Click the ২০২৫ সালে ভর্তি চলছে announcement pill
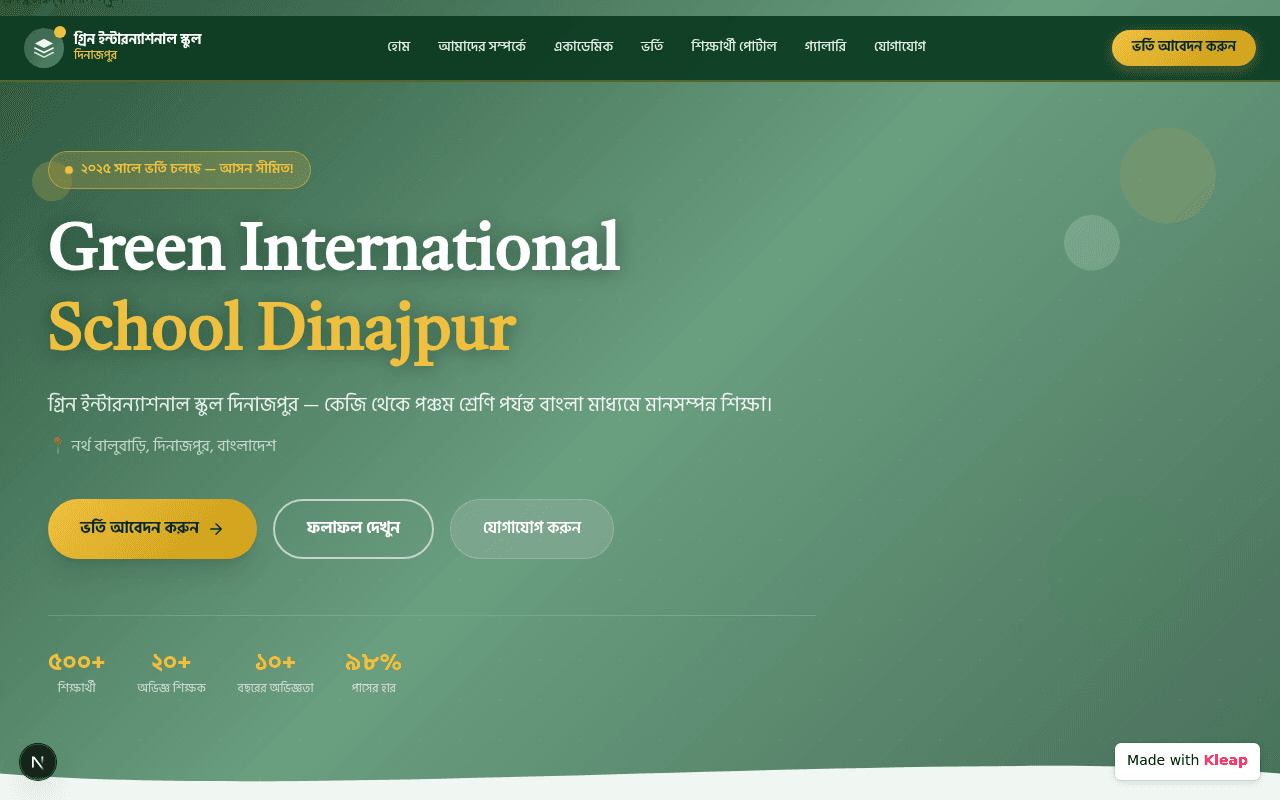This screenshot has height=800, width=1280. [179, 170]
